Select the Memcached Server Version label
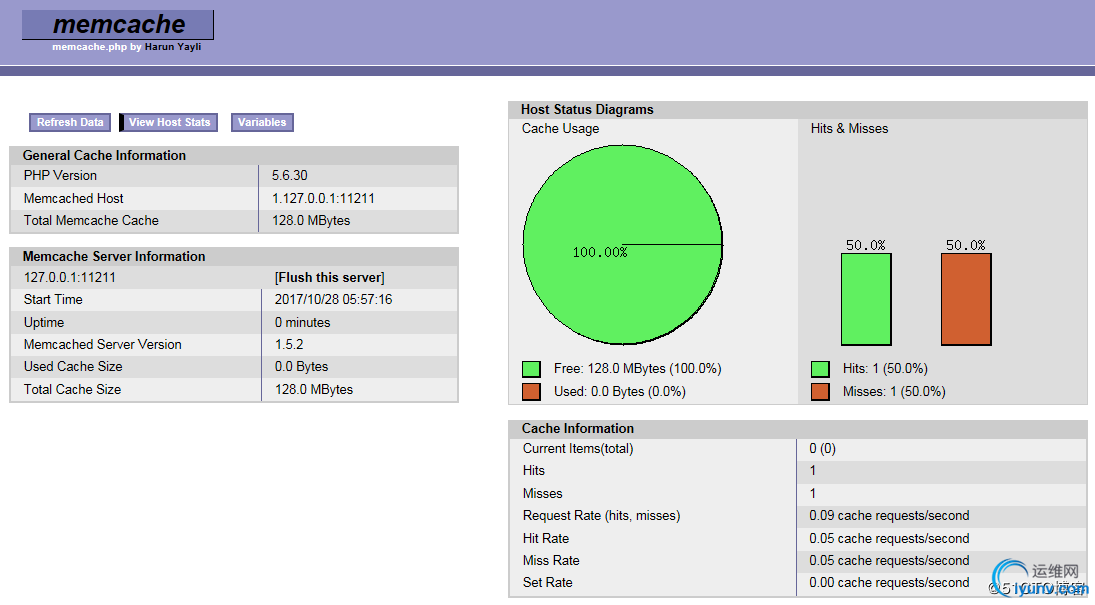Viewport: 1095px width, 605px height. [103, 344]
